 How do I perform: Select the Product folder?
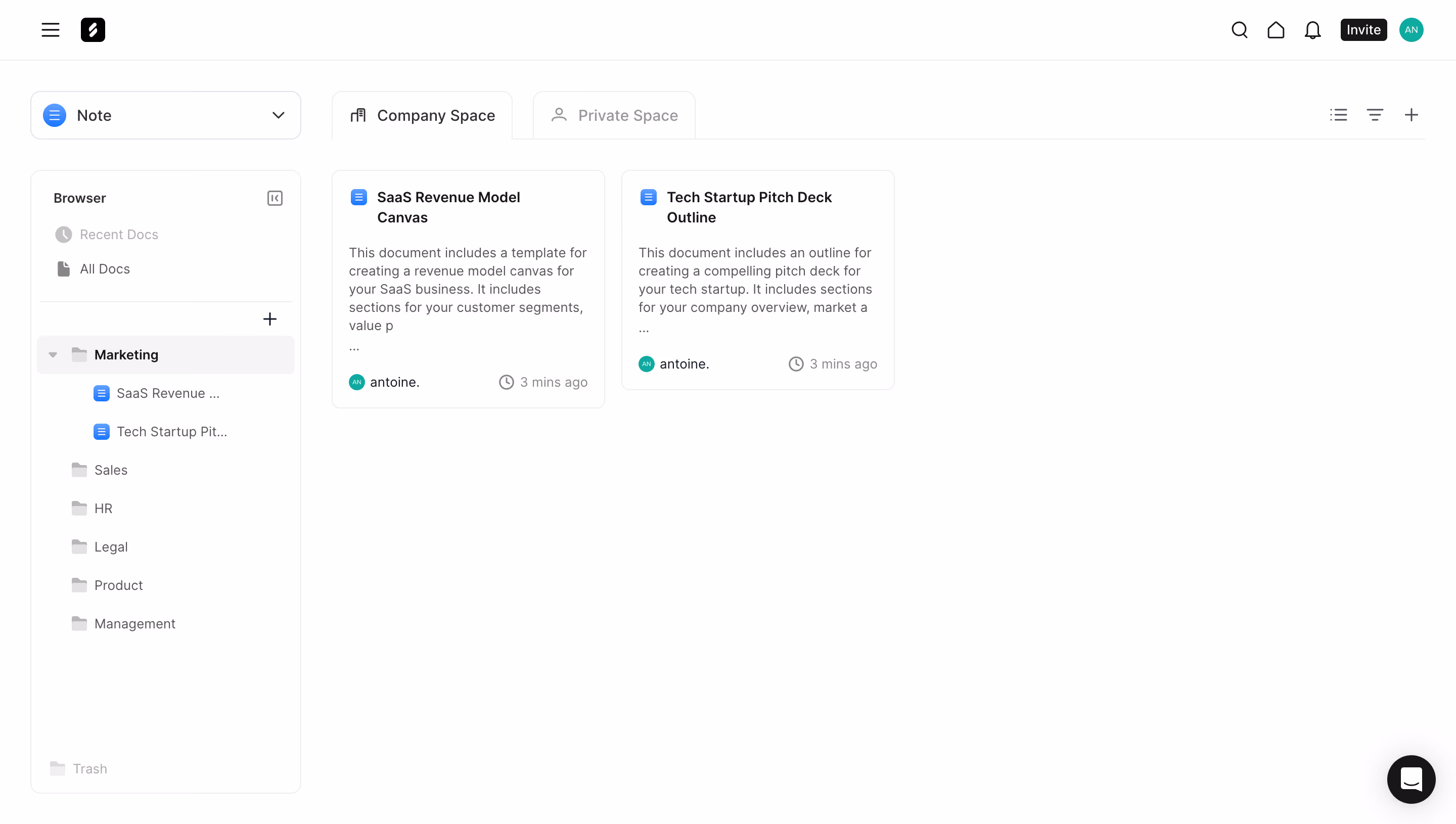click(166, 585)
